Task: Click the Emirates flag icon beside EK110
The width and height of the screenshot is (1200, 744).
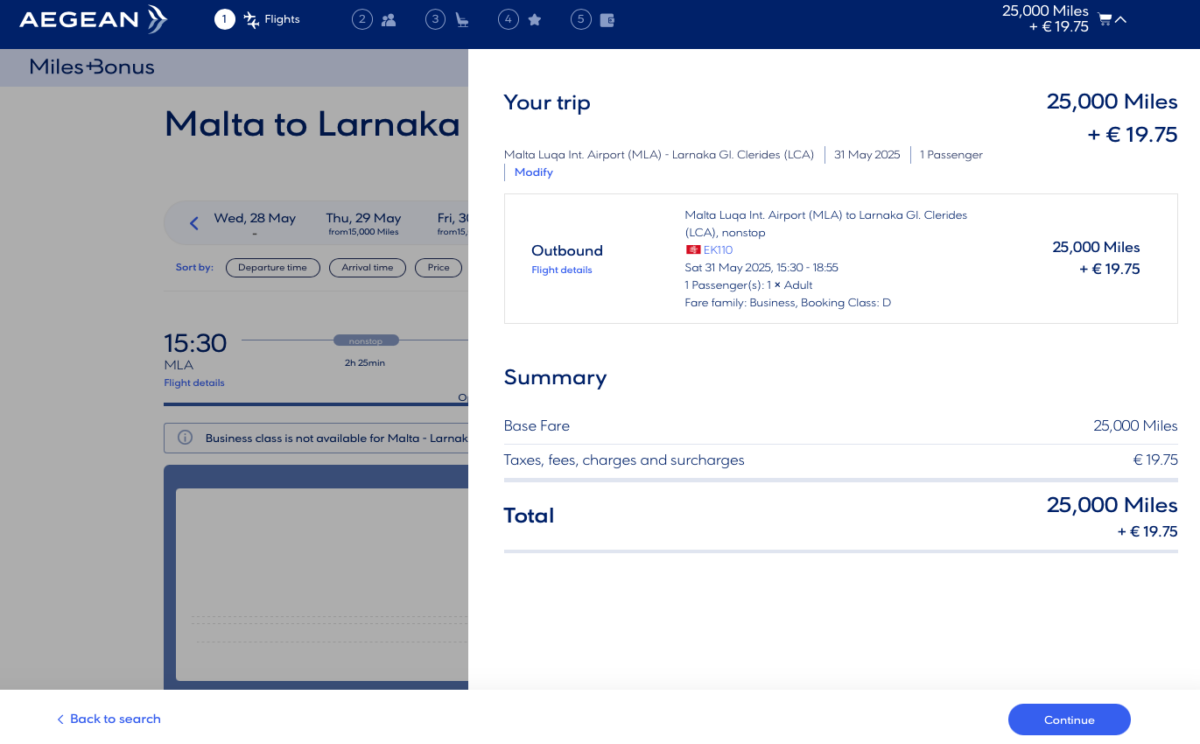Action: point(692,250)
